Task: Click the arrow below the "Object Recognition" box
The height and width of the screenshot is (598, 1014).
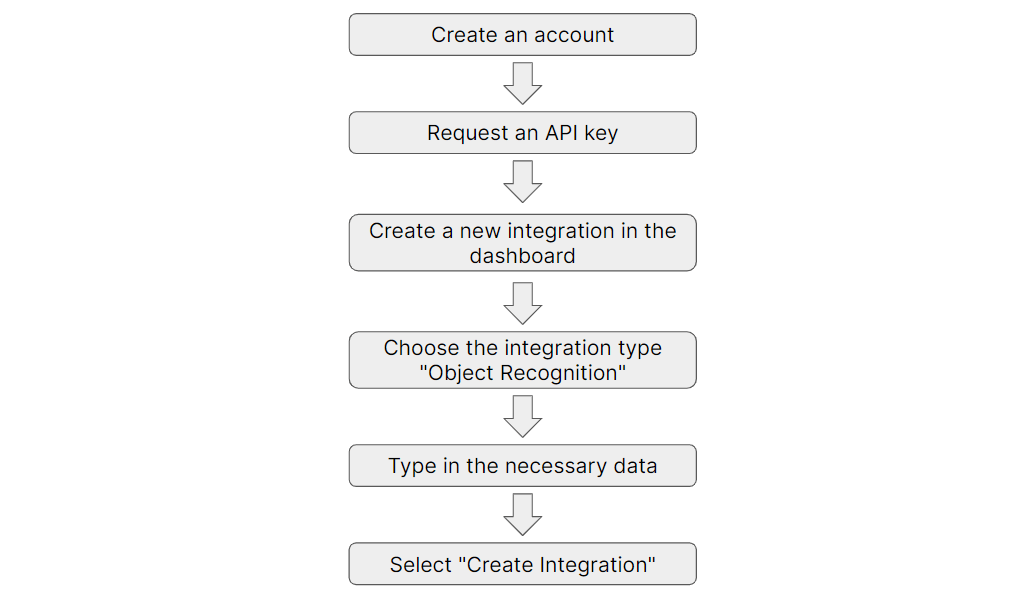Action: click(x=523, y=416)
